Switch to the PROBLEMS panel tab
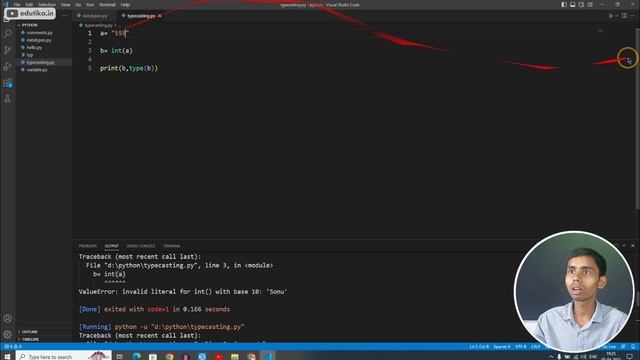The width and height of the screenshot is (640, 360). pos(88,246)
